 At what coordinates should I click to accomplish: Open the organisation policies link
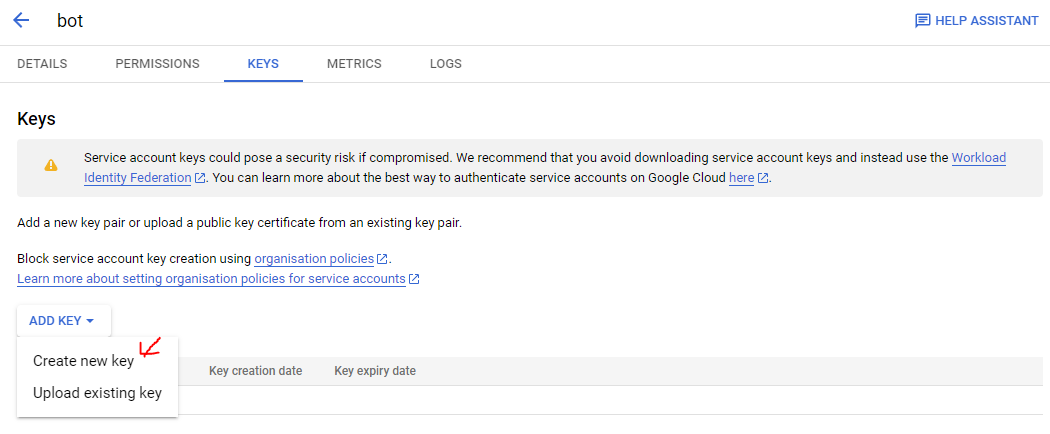click(314, 259)
